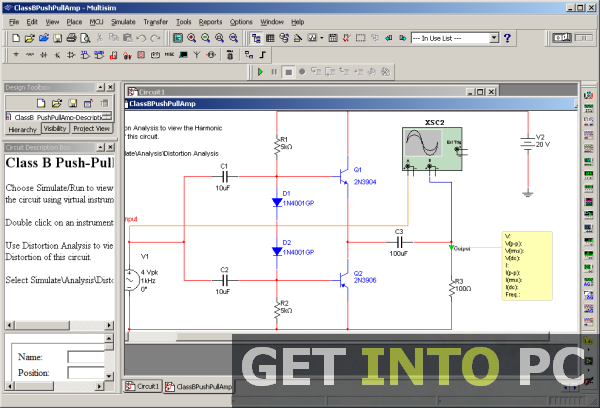The height and width of the screenshot is (408, 600).
Task: Click the Capture Screen Area dashed rectangle icon
Action: coord(360,38)
